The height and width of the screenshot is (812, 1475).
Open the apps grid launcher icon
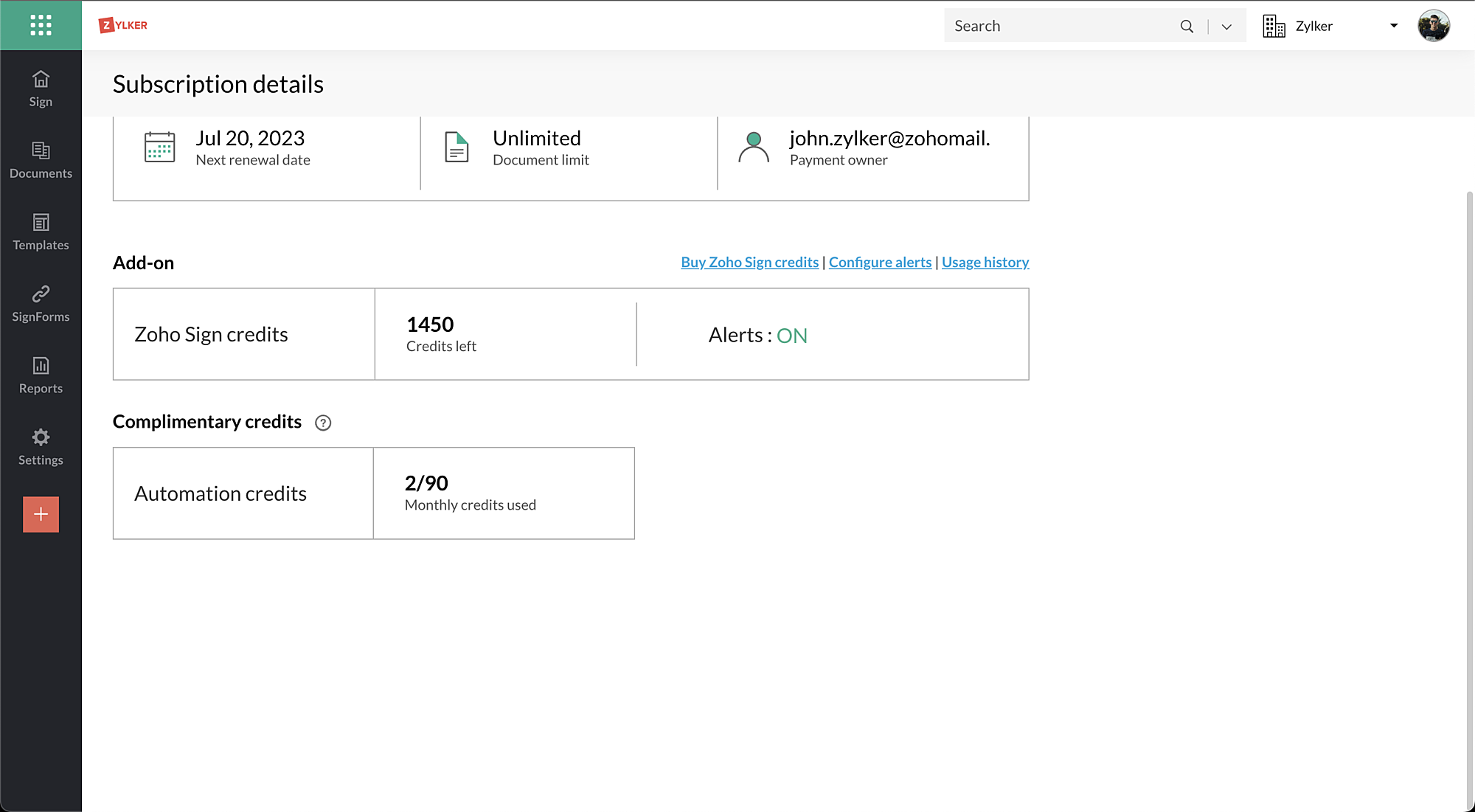coord(41,25)
